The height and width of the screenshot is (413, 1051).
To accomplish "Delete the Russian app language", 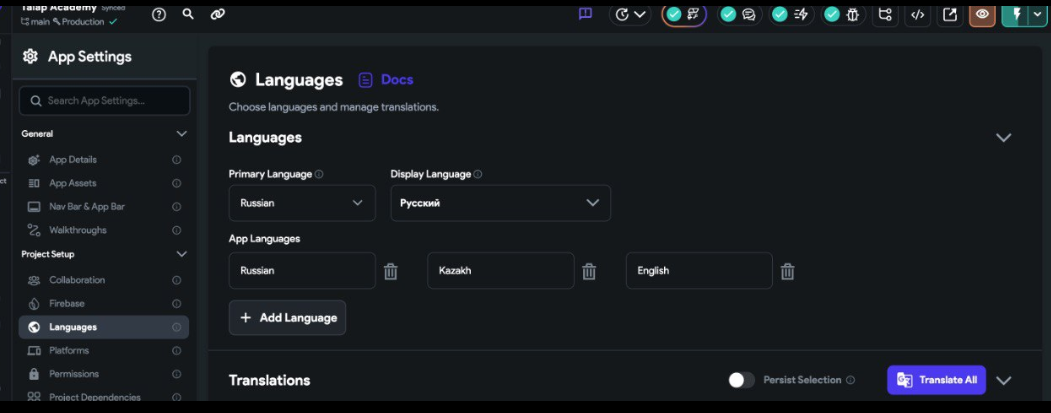I will pos(391,271).
